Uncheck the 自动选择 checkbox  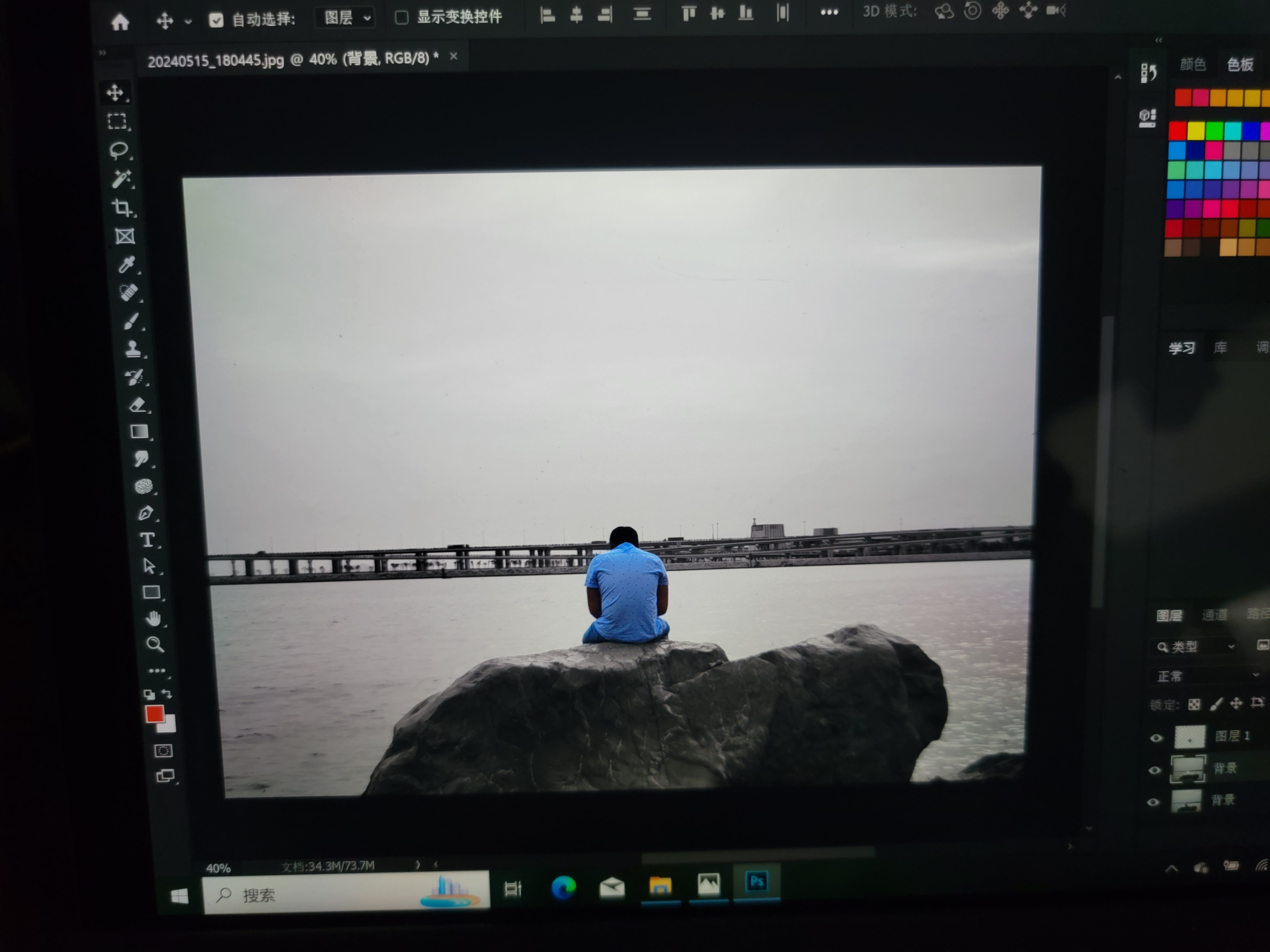coord(216,21)
